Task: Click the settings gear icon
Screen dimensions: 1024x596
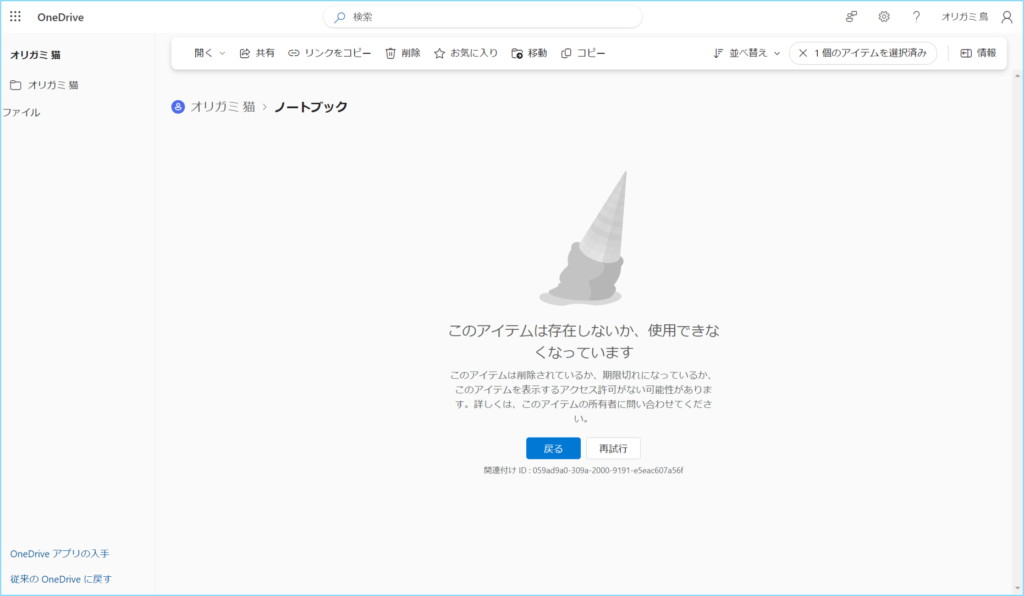Action: [884, 17]
